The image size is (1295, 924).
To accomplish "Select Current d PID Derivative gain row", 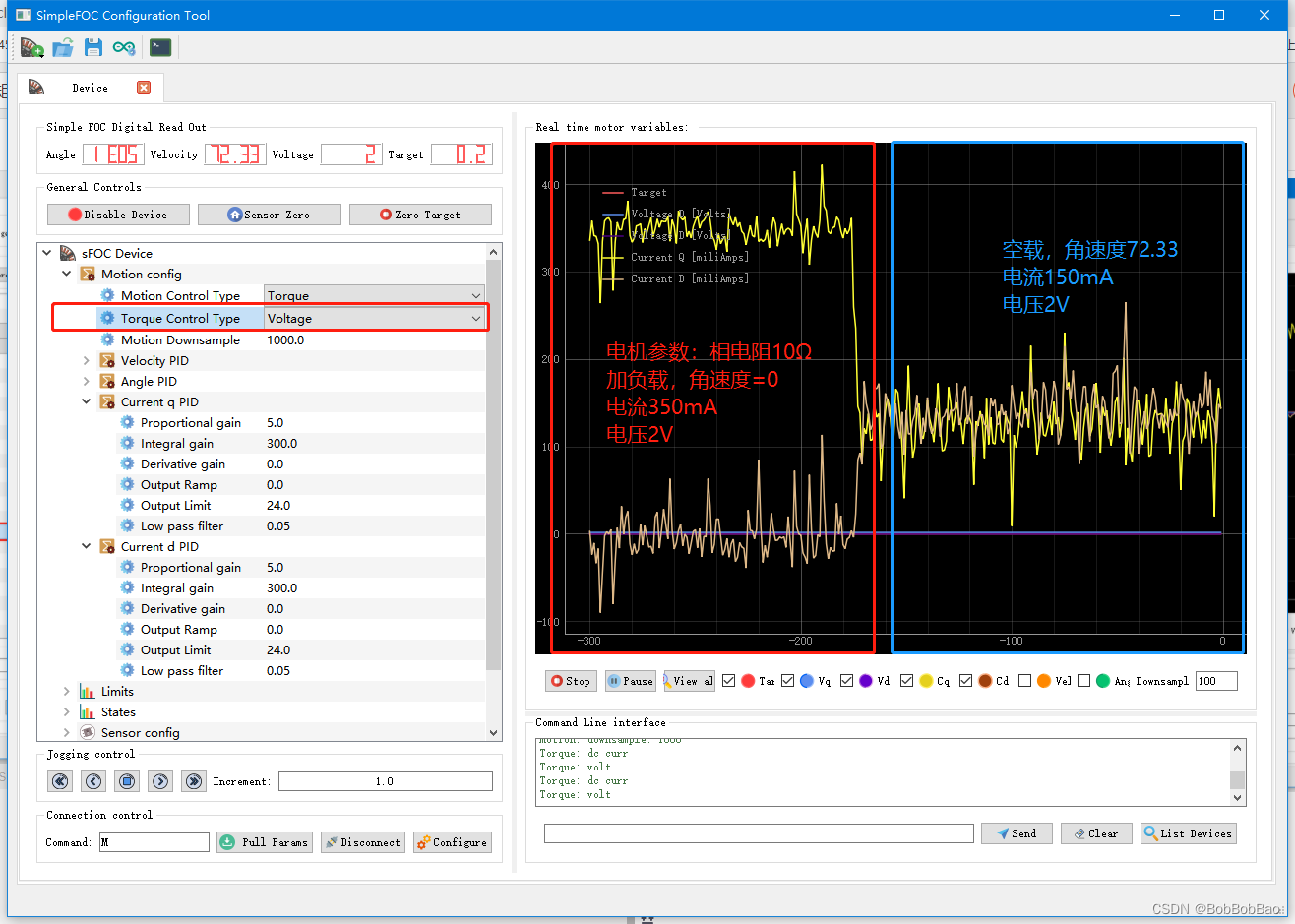I will pos(263,608).
